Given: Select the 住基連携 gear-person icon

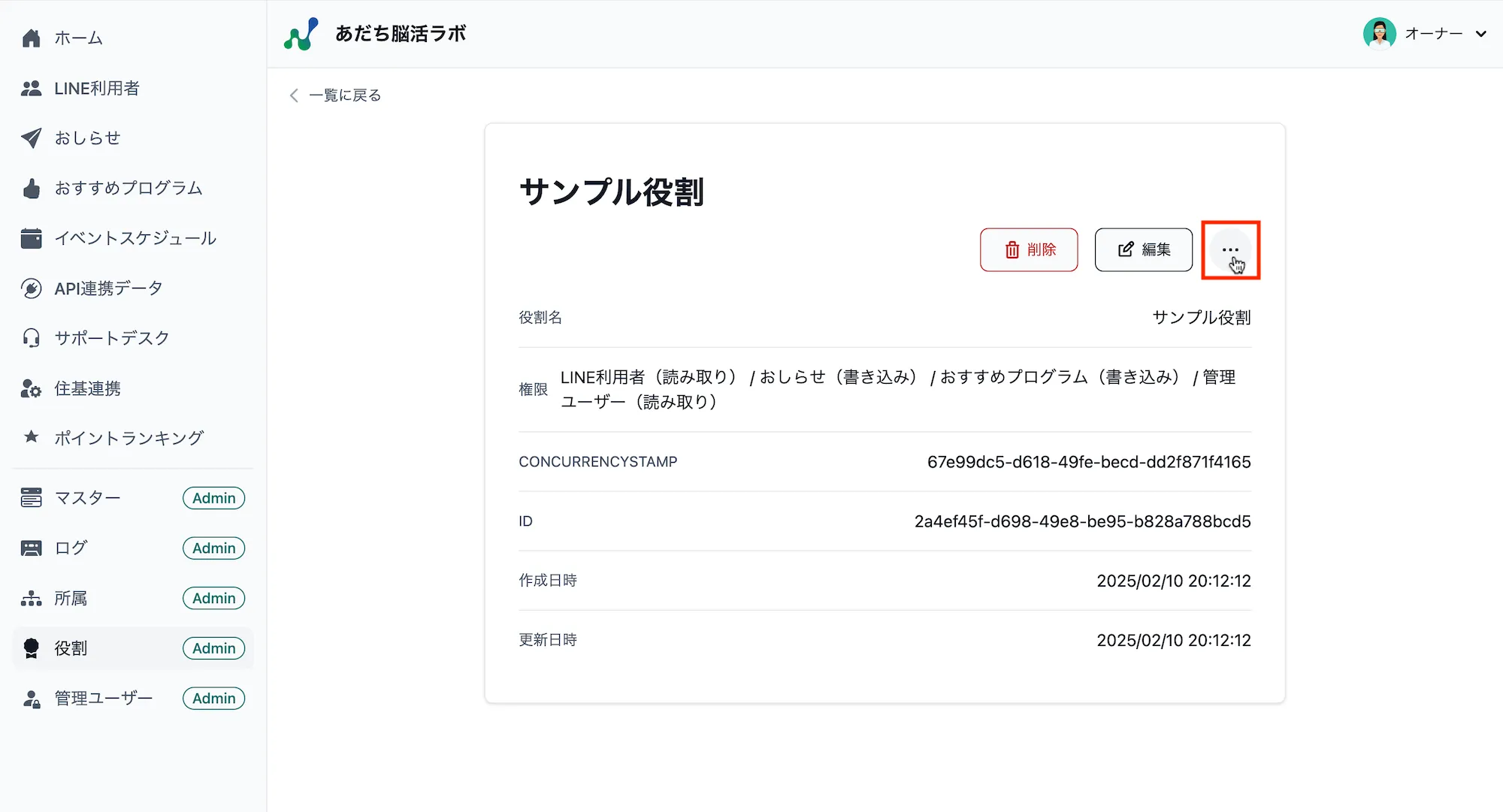Looking at the screenshot, I should tap(32, 388).
